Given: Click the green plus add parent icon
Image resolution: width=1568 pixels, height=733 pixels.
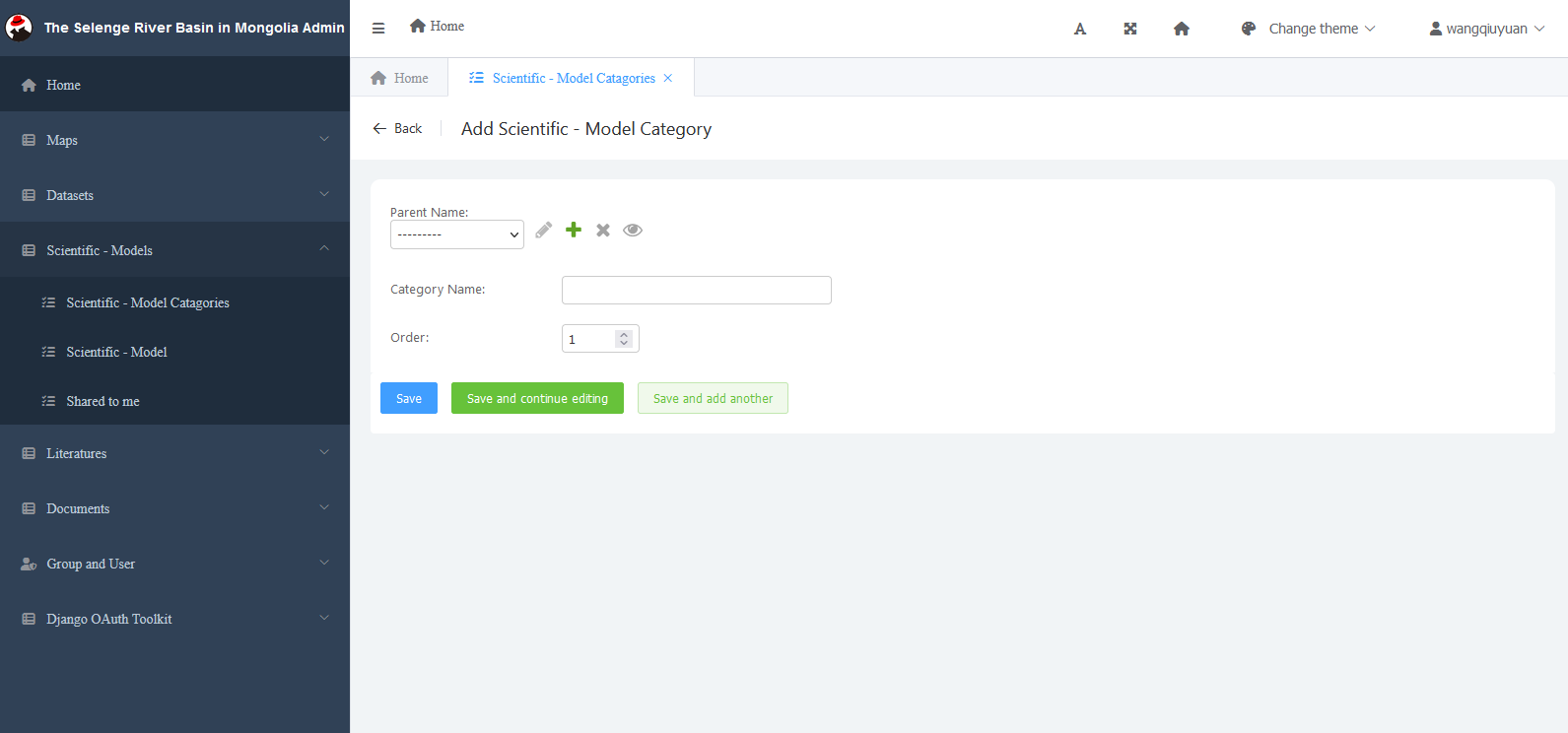Looking at the screenshot, I should (574, 230).
